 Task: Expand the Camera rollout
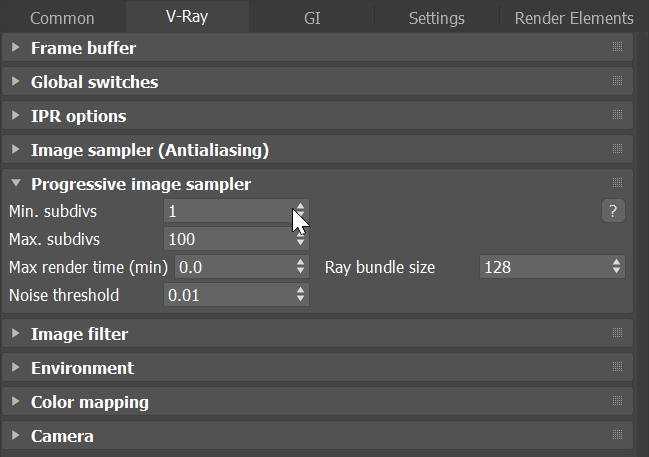[x=62, y=436]
